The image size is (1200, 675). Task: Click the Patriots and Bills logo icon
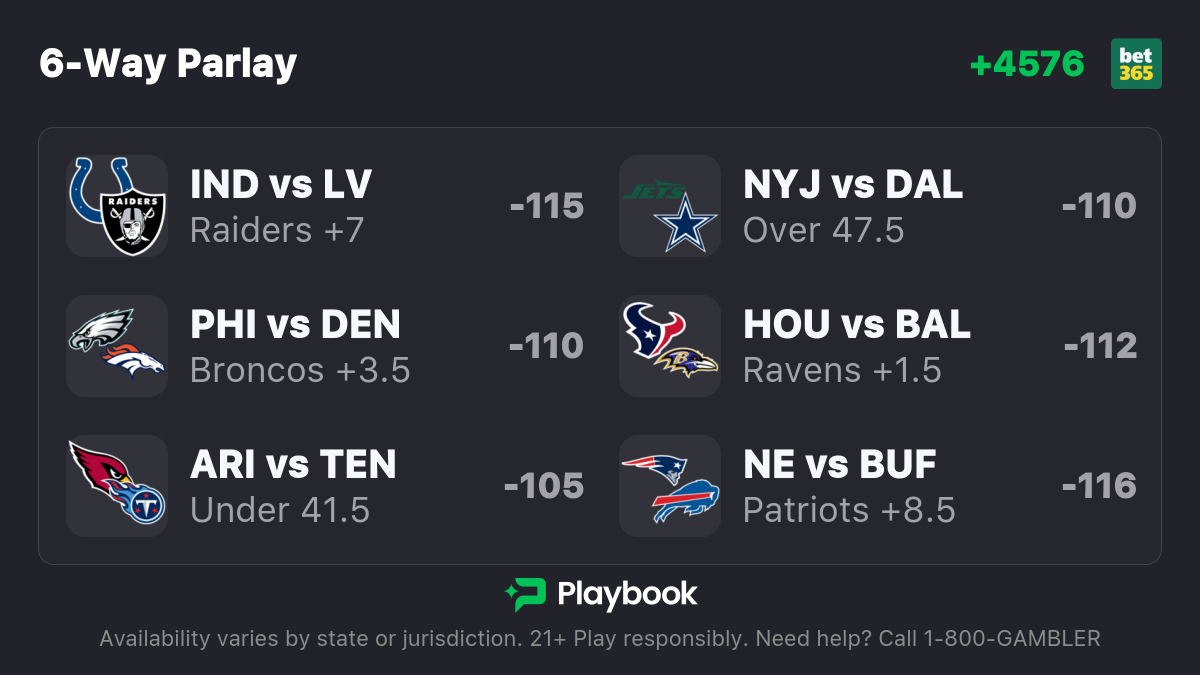669,486
